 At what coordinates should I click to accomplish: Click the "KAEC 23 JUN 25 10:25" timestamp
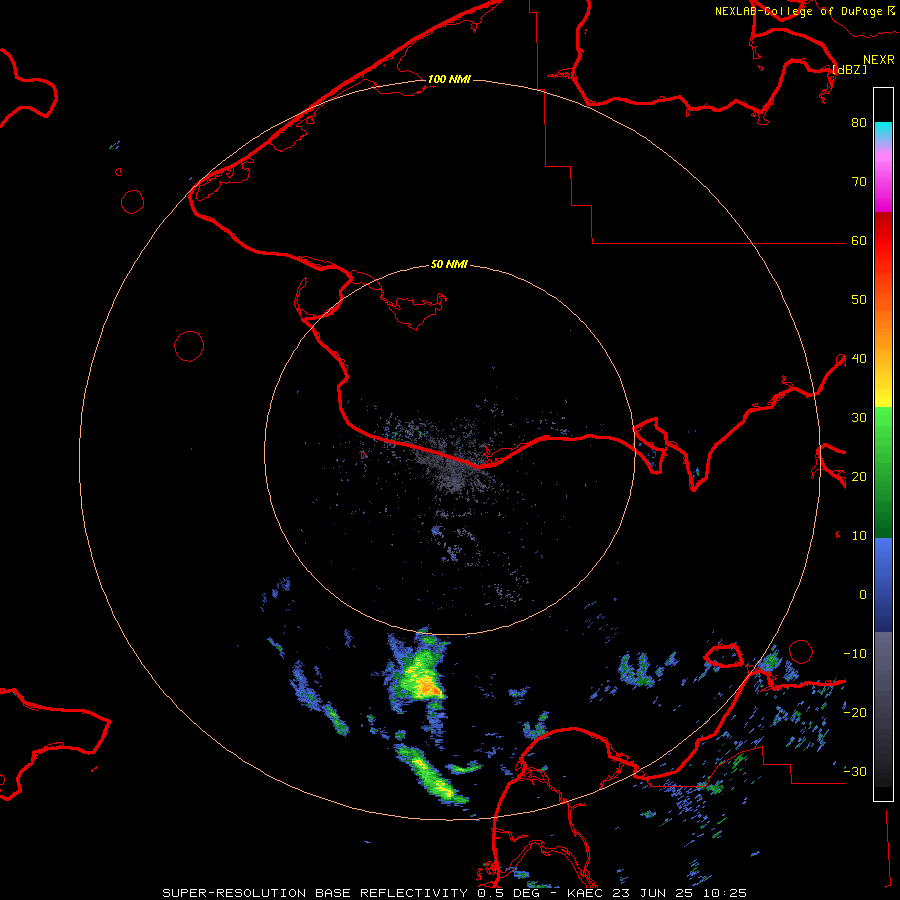(x=657, y=893)
